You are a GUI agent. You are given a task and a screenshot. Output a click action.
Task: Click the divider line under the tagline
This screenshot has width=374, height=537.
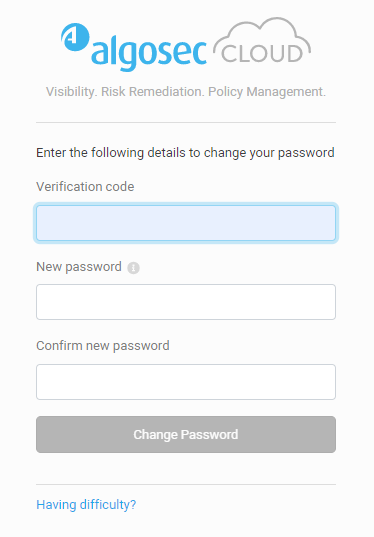(186, 122)
